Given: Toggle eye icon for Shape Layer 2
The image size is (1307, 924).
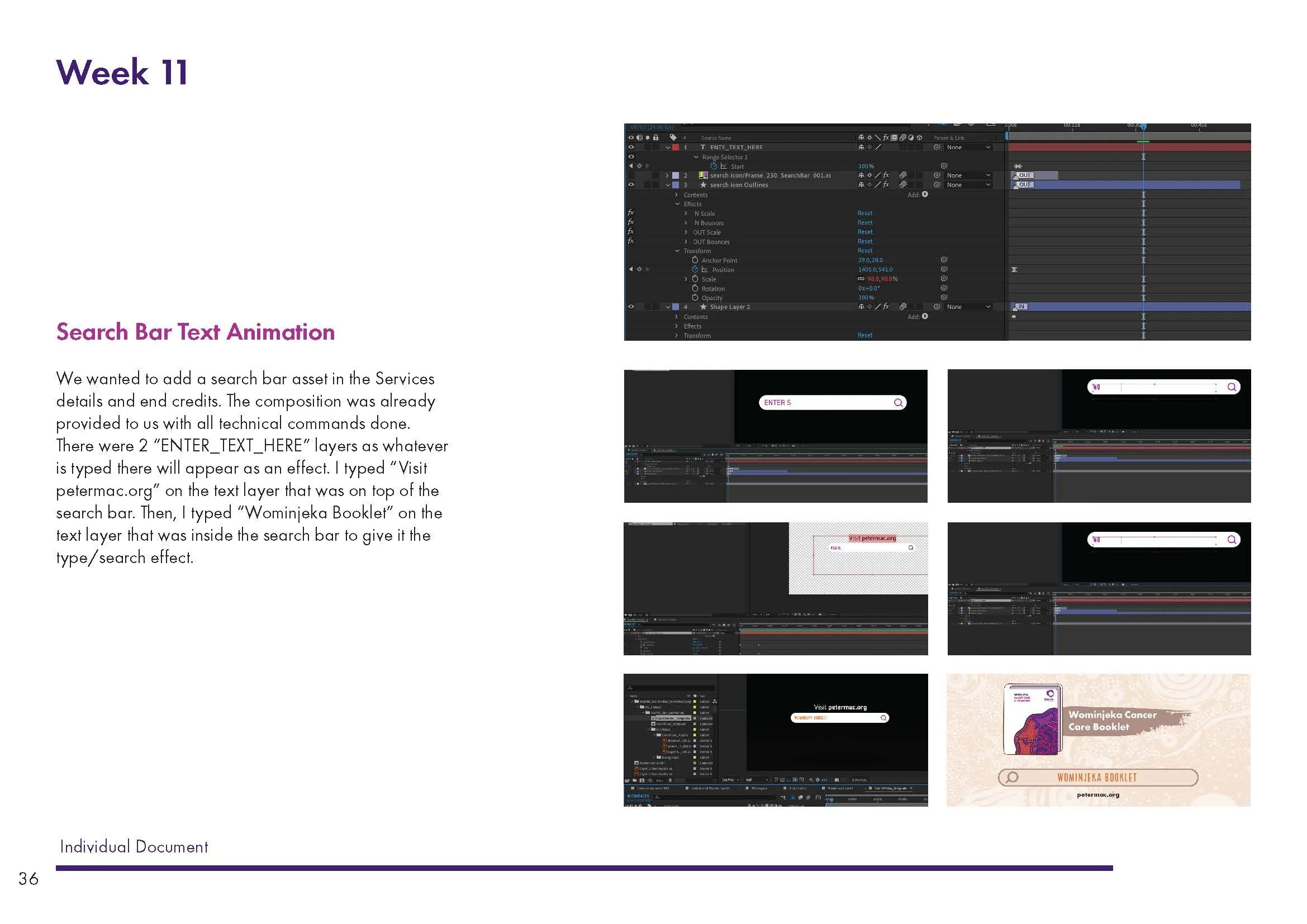Looking at the screenshot, I should coord(631,307).
